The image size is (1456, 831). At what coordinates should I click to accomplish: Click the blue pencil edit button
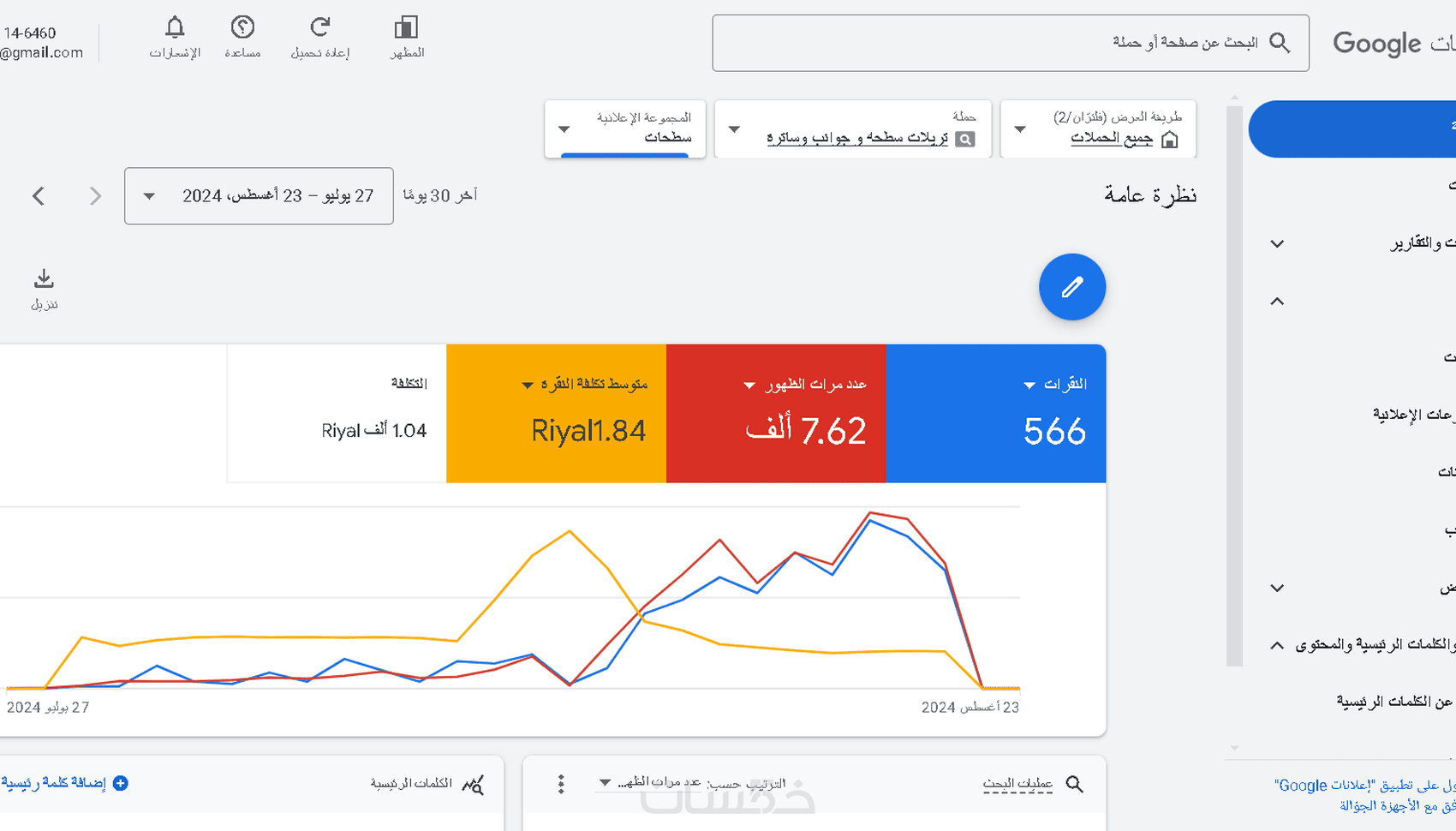coord(1071,287)
